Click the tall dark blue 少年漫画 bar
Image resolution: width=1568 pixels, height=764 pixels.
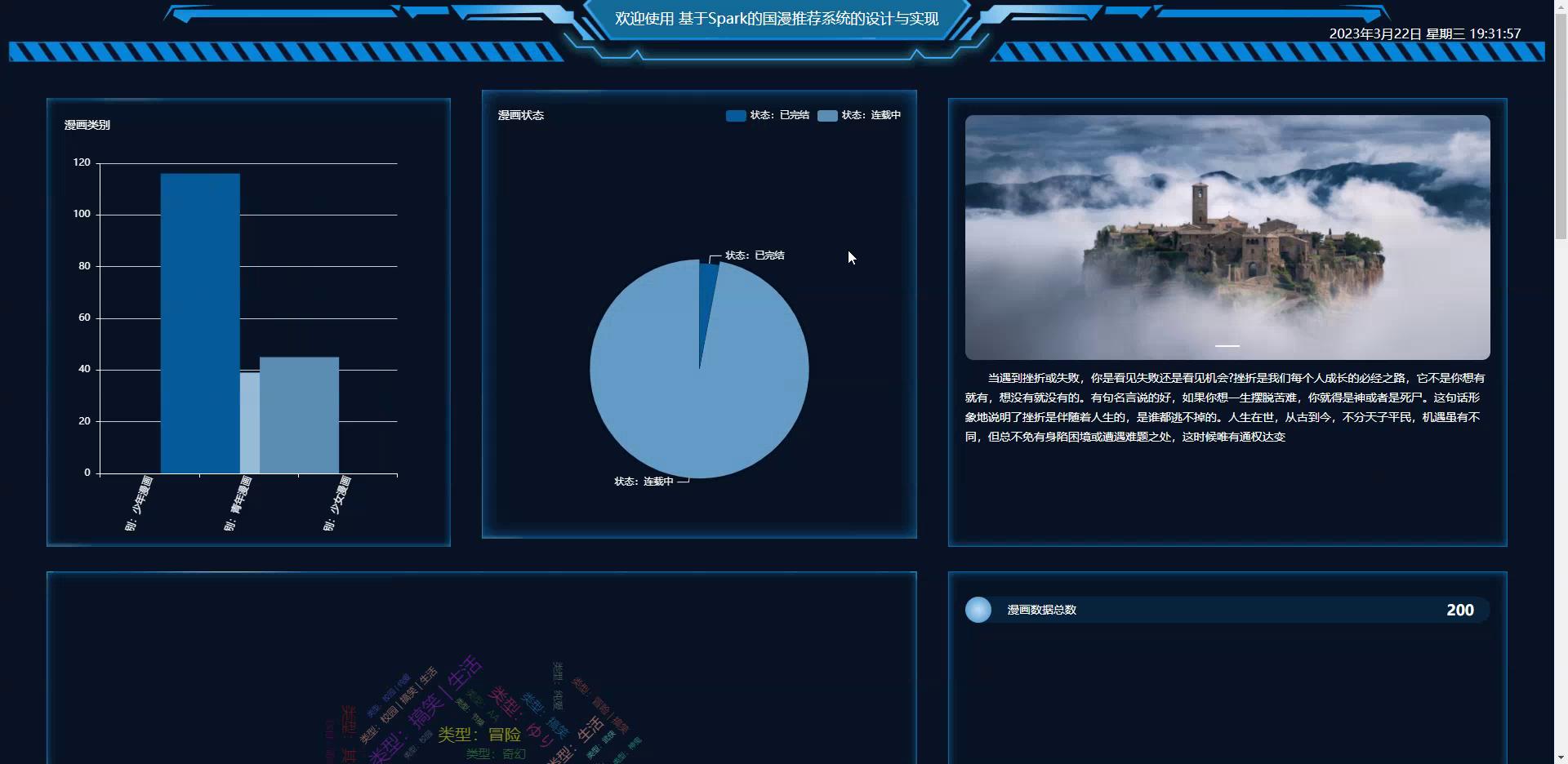[200, 323]
